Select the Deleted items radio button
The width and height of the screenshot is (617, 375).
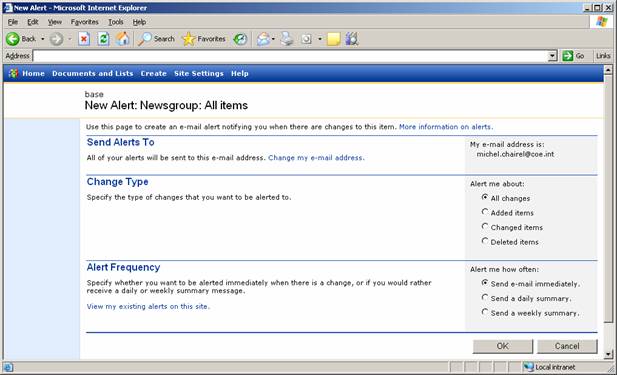click(x=485, y=241)
